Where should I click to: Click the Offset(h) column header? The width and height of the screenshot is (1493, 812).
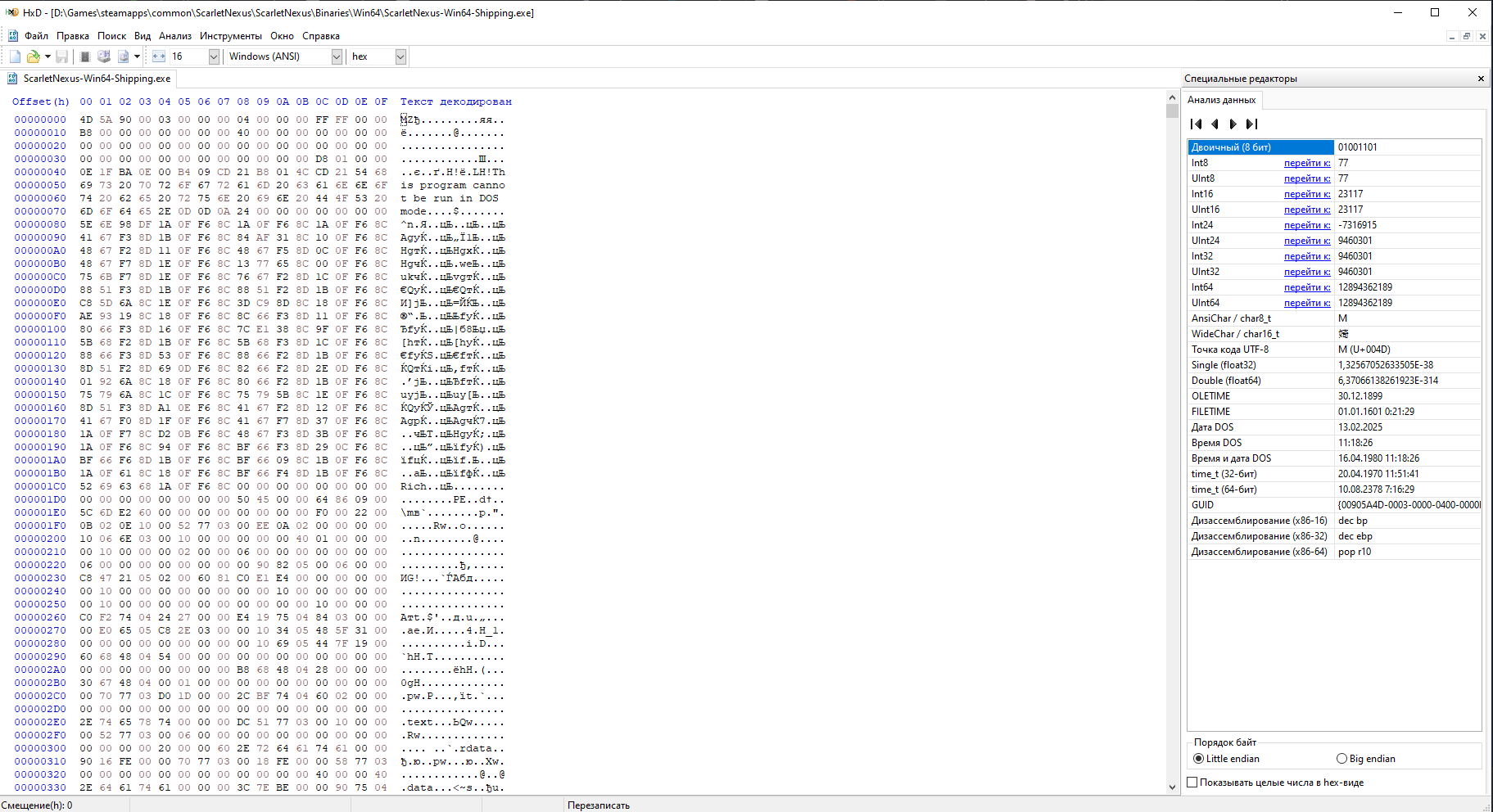point(40,101)
